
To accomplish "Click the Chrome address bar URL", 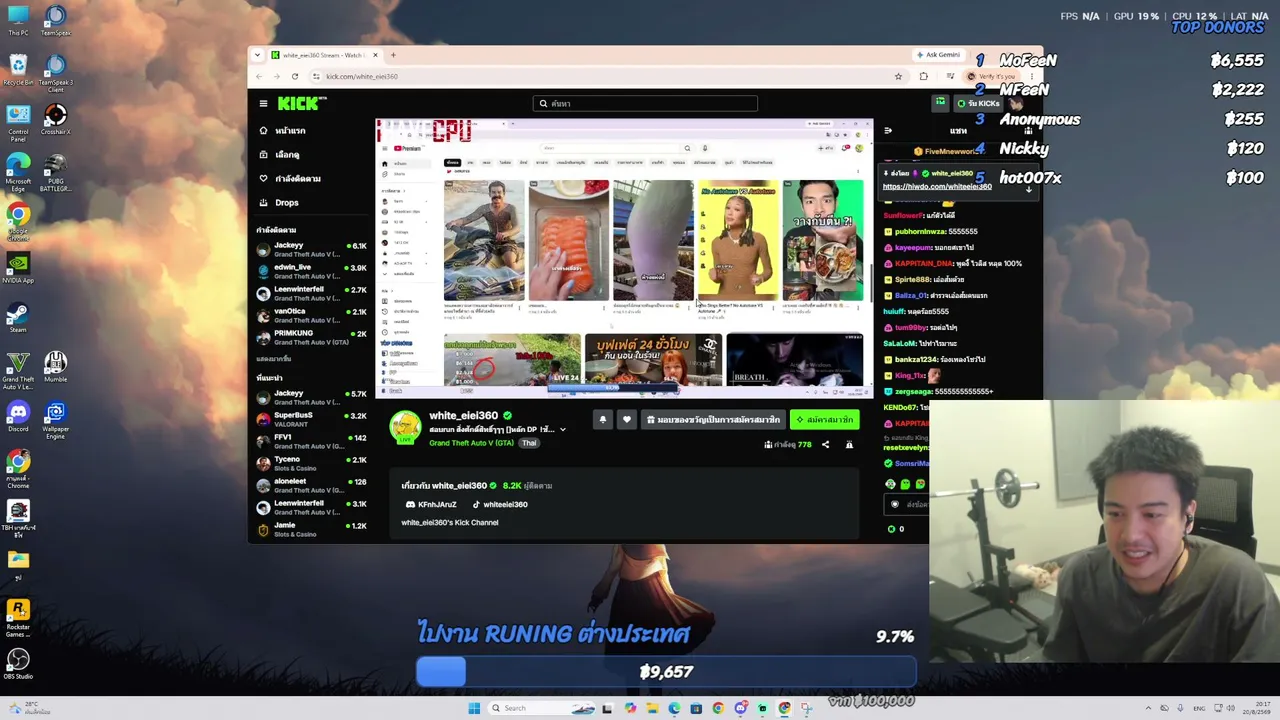I will (362, 77).
